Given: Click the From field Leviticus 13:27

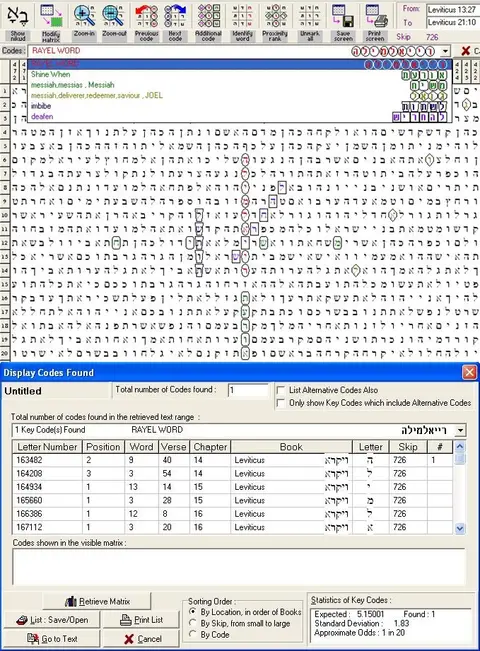Looking at the screenshot, I should click(453, 10).
